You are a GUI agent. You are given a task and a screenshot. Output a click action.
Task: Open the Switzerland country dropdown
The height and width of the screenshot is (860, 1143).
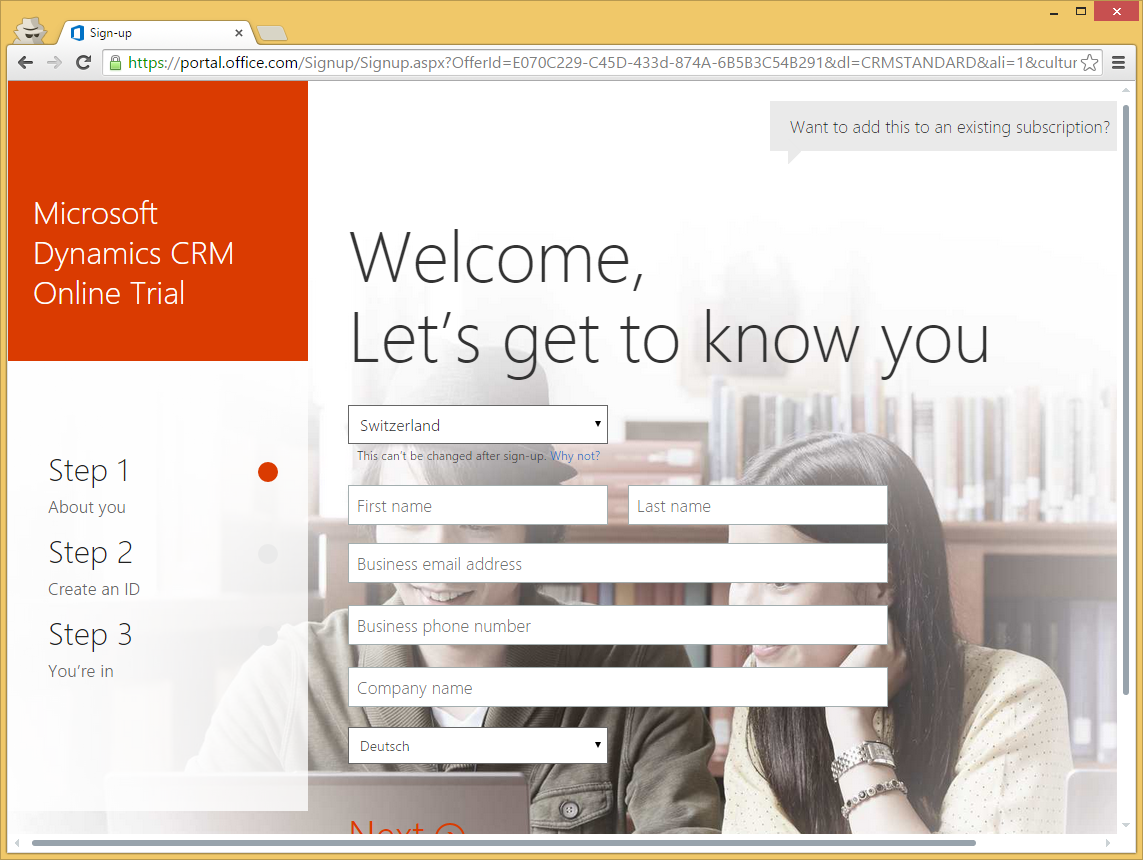pos(477,425)
